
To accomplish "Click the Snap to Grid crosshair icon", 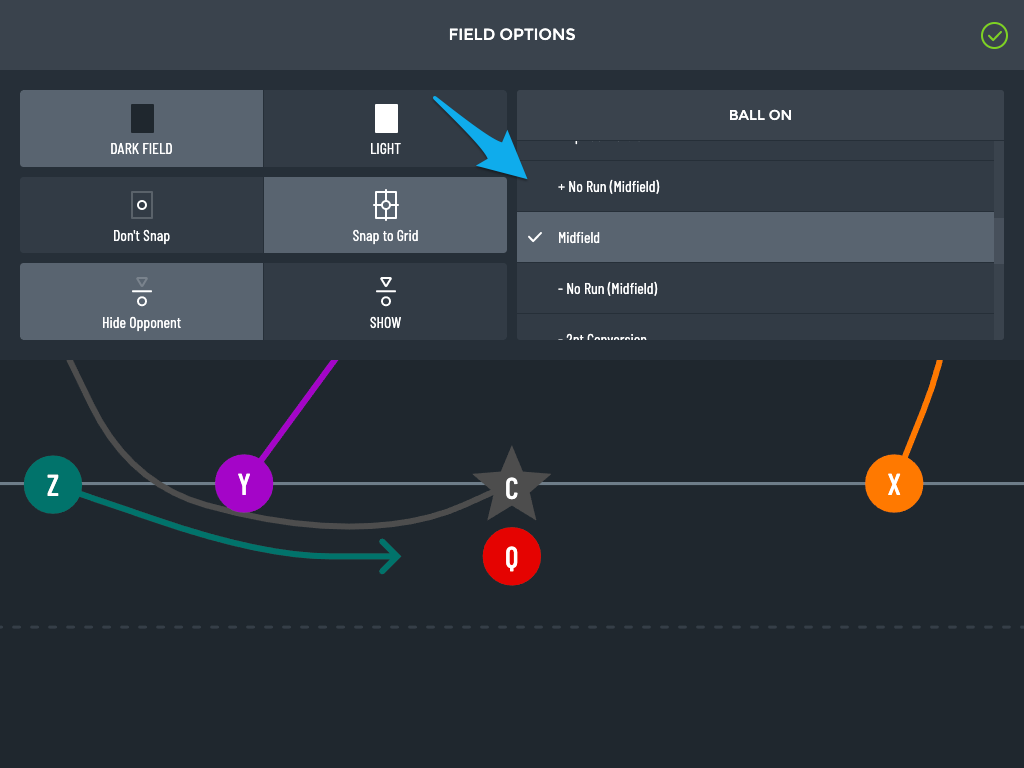I will pyautogui.click(x=385, y=205).
